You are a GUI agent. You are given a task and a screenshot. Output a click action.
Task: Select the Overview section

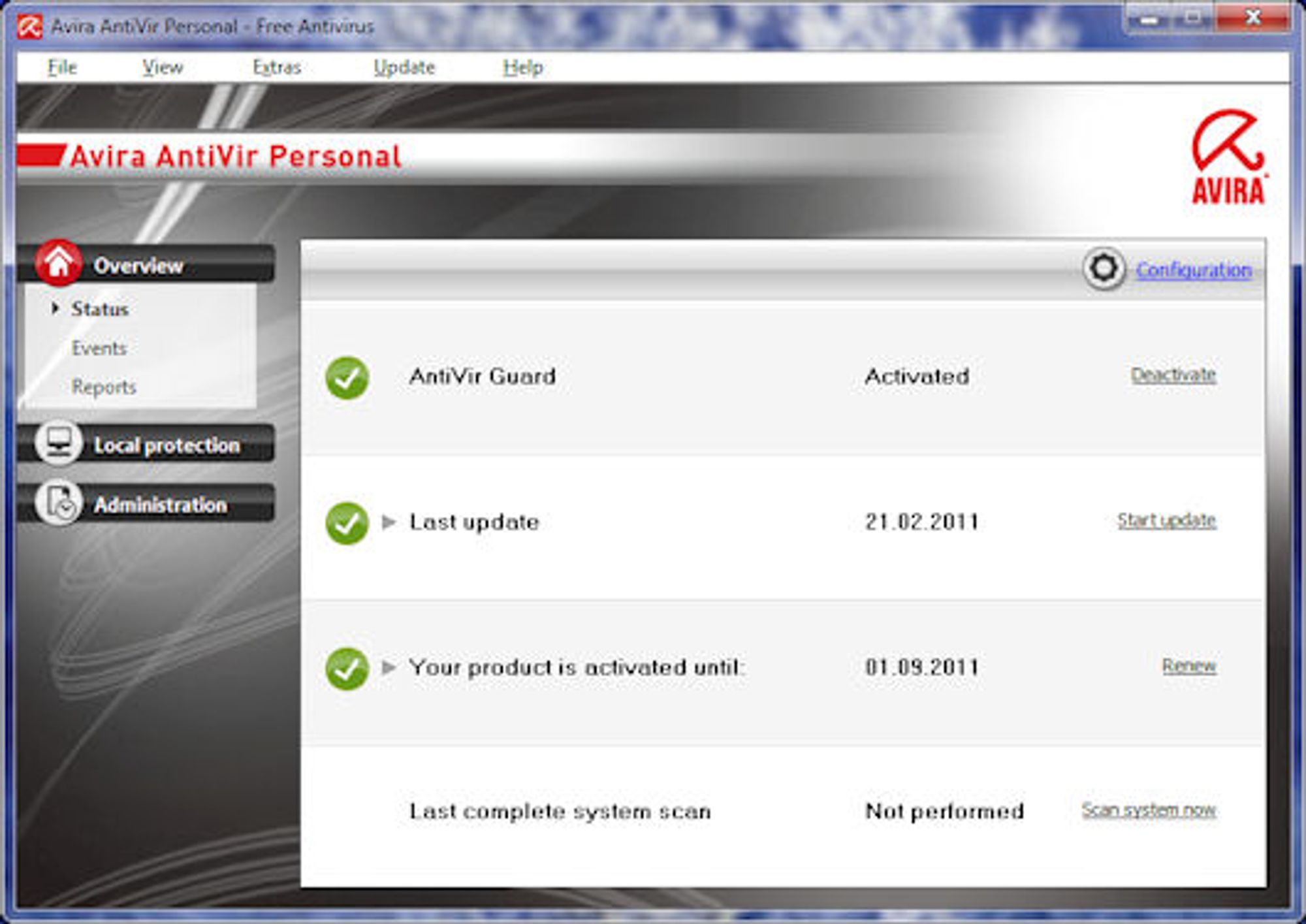146,264
